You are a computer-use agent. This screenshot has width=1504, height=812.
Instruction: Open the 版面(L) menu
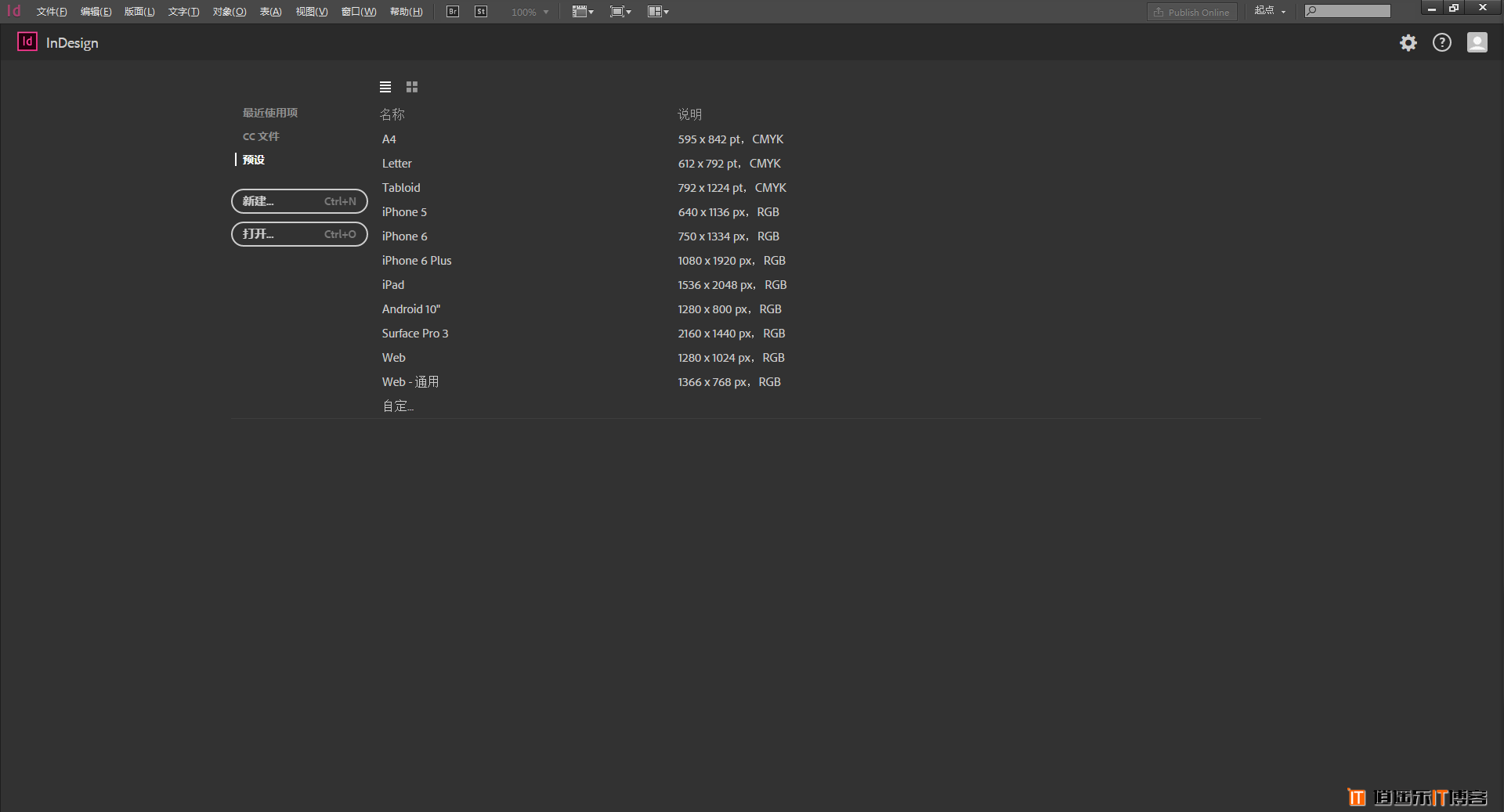click(x=139, y=12)
